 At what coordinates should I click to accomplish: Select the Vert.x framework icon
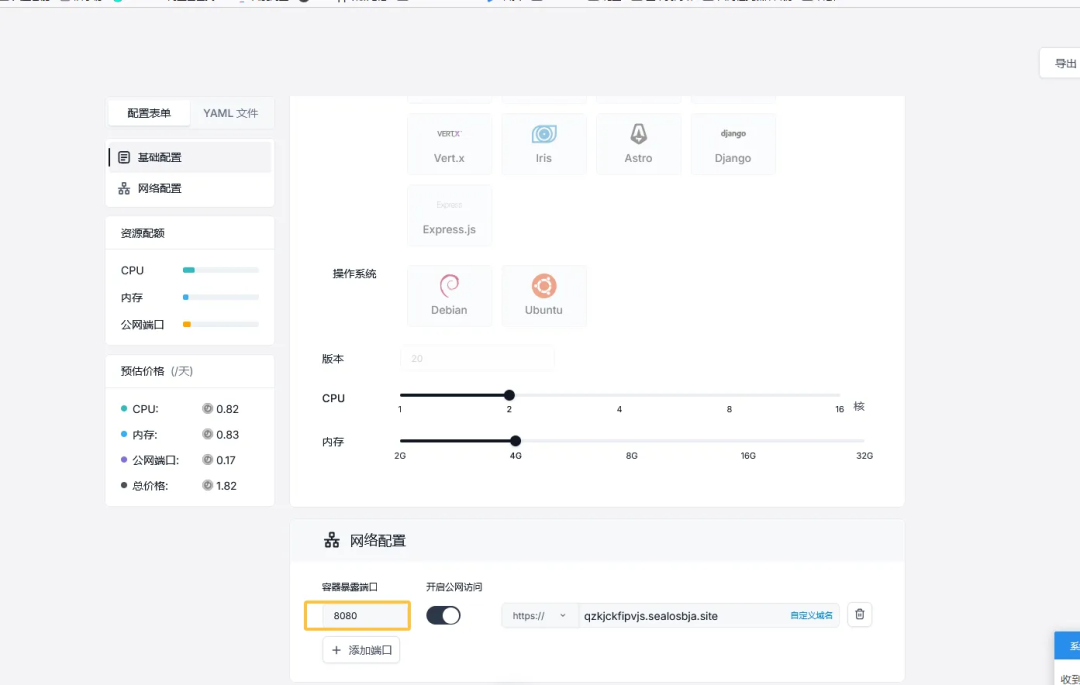pyautogui.click(x=449, y=143)
